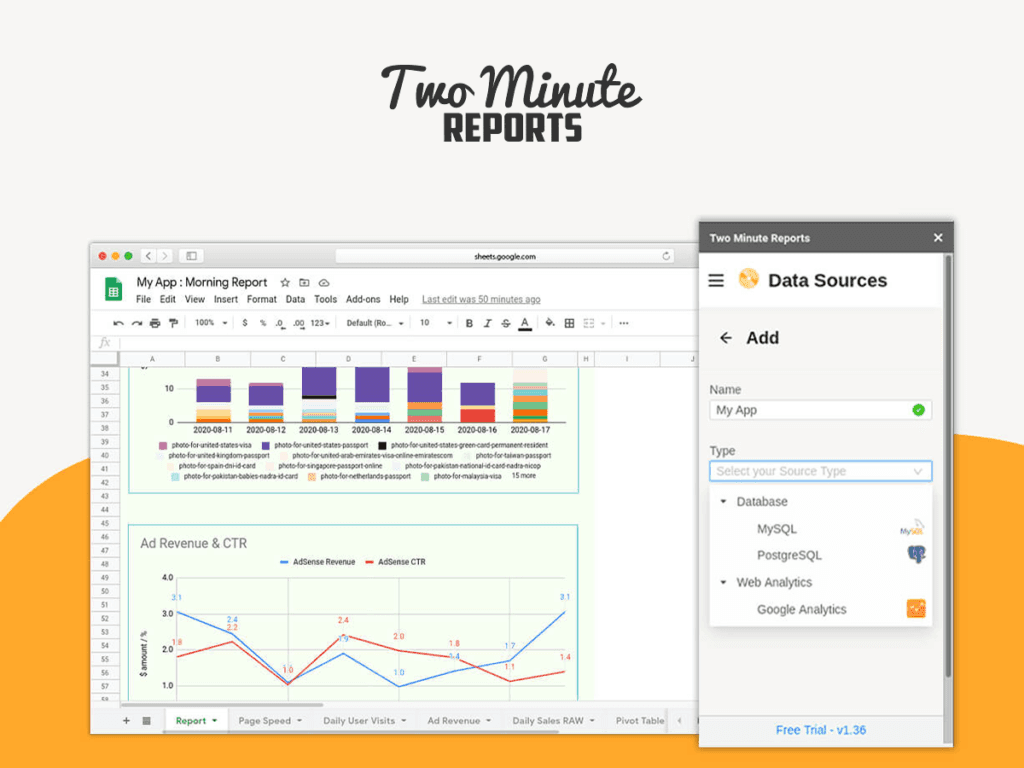
Task: Open the Format menu
Action: (x=262, y=300)
